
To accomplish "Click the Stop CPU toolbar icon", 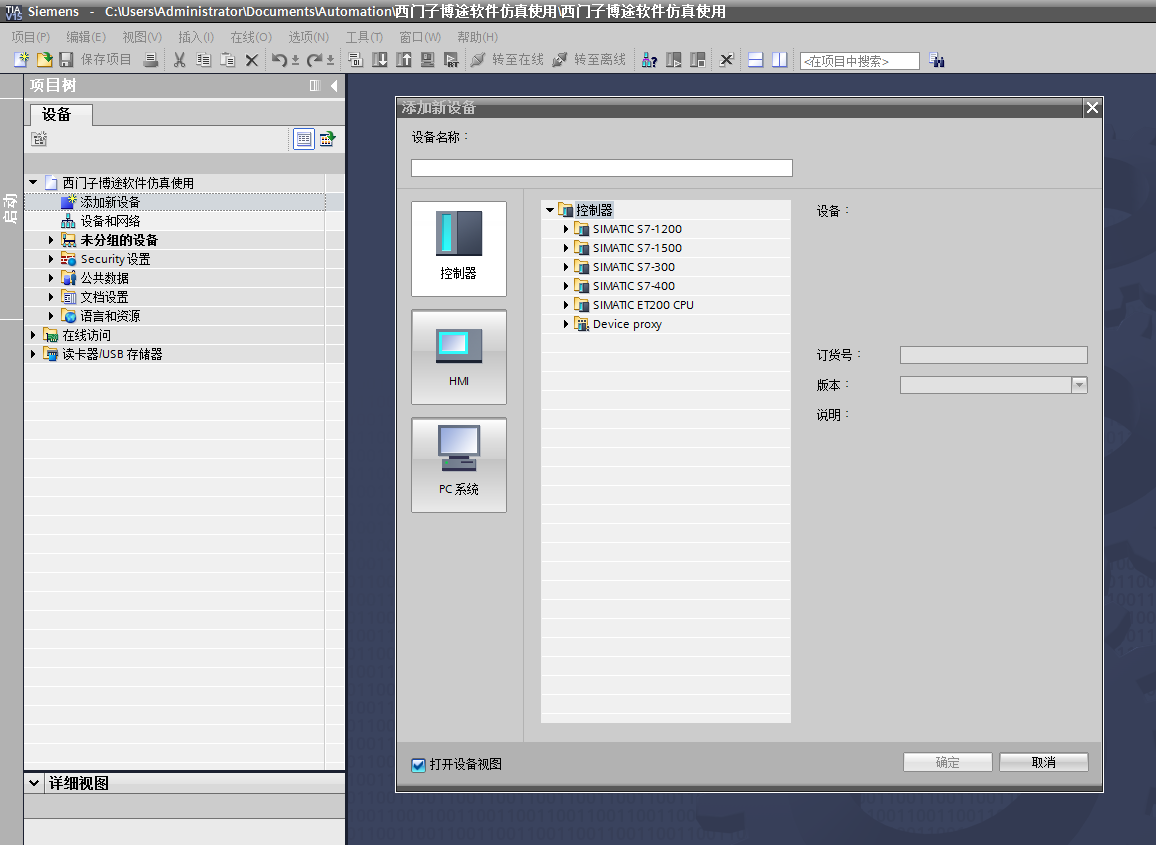I will (x=697, y=60).
